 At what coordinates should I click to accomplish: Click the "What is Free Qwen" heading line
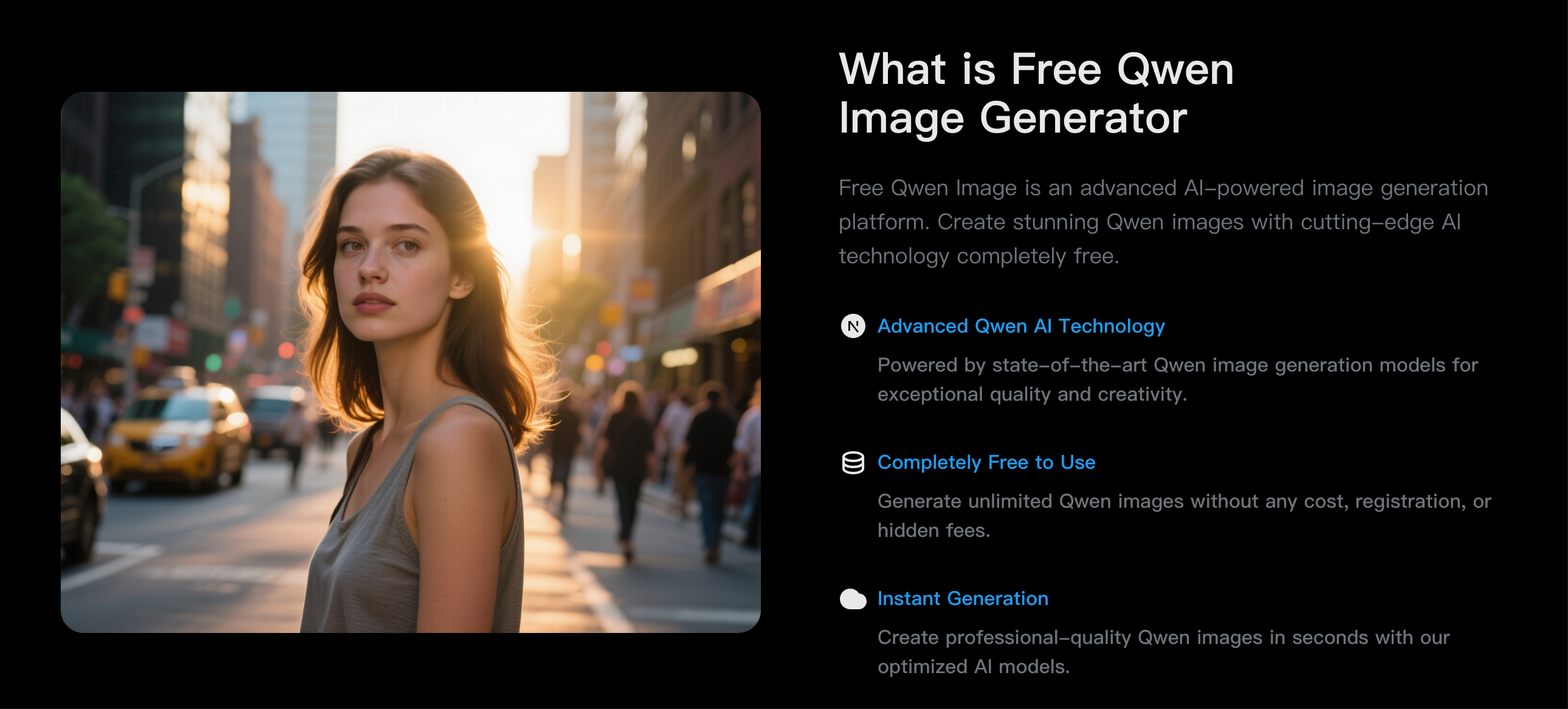(x=1036, y=69)
